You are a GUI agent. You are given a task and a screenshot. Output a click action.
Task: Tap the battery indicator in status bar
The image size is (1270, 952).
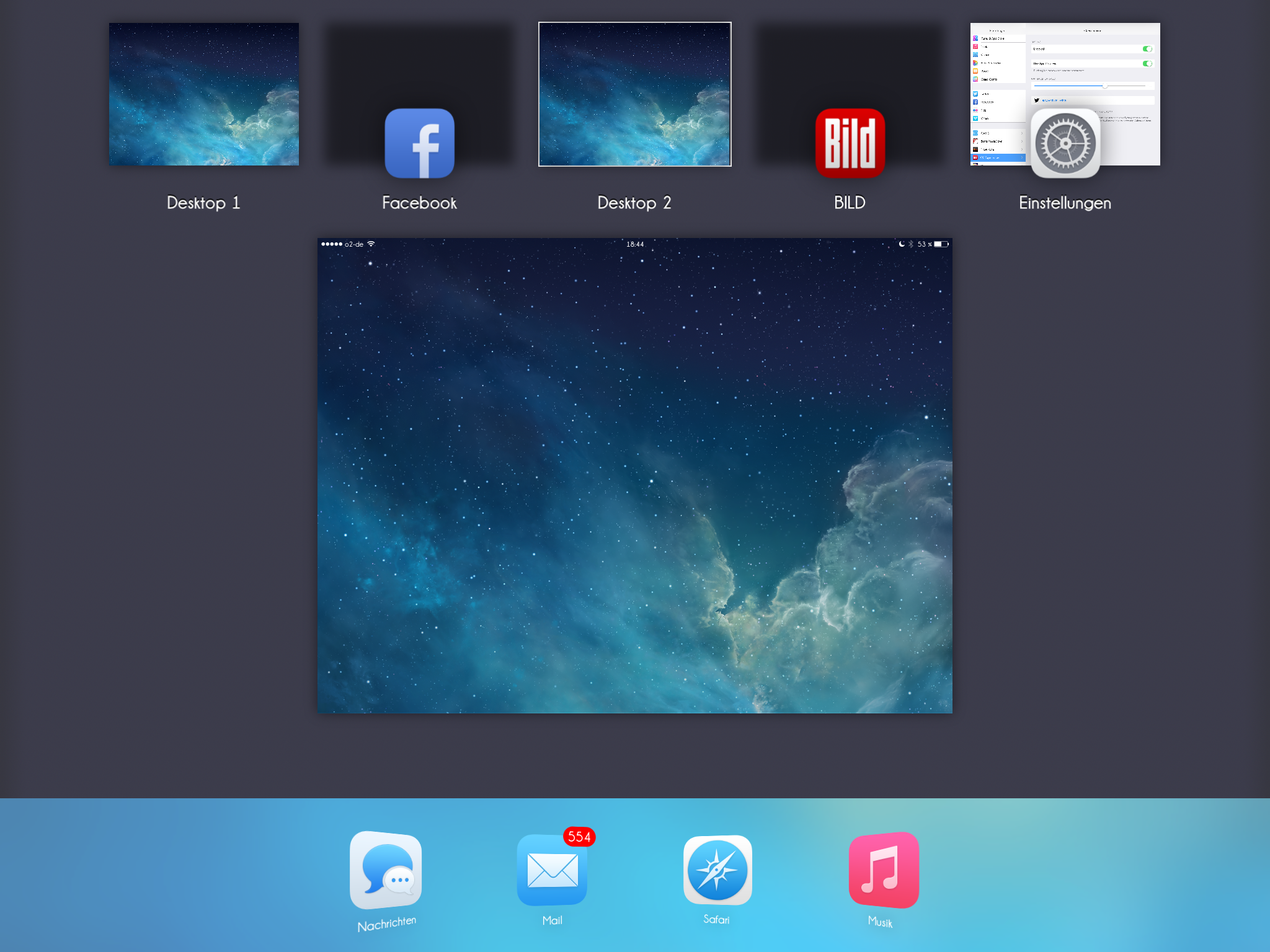pyautogui.click(x=941, y=244)
